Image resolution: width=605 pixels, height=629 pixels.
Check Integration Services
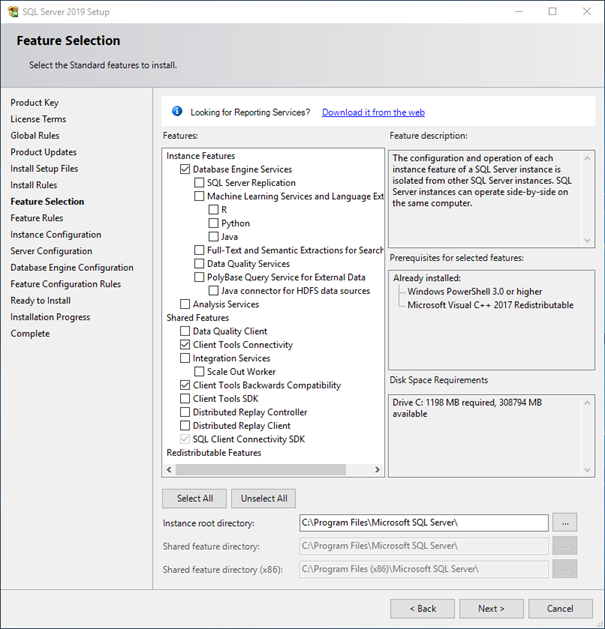click(185, 358)
